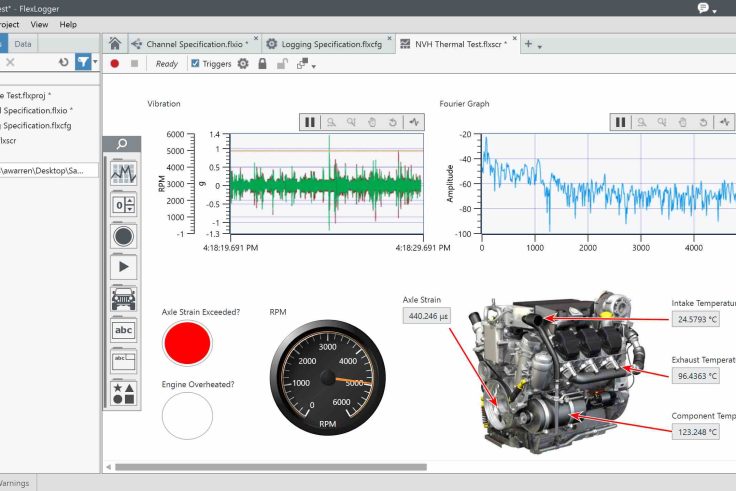Select Specification.flxio in project tree

[x=37, y=110]
